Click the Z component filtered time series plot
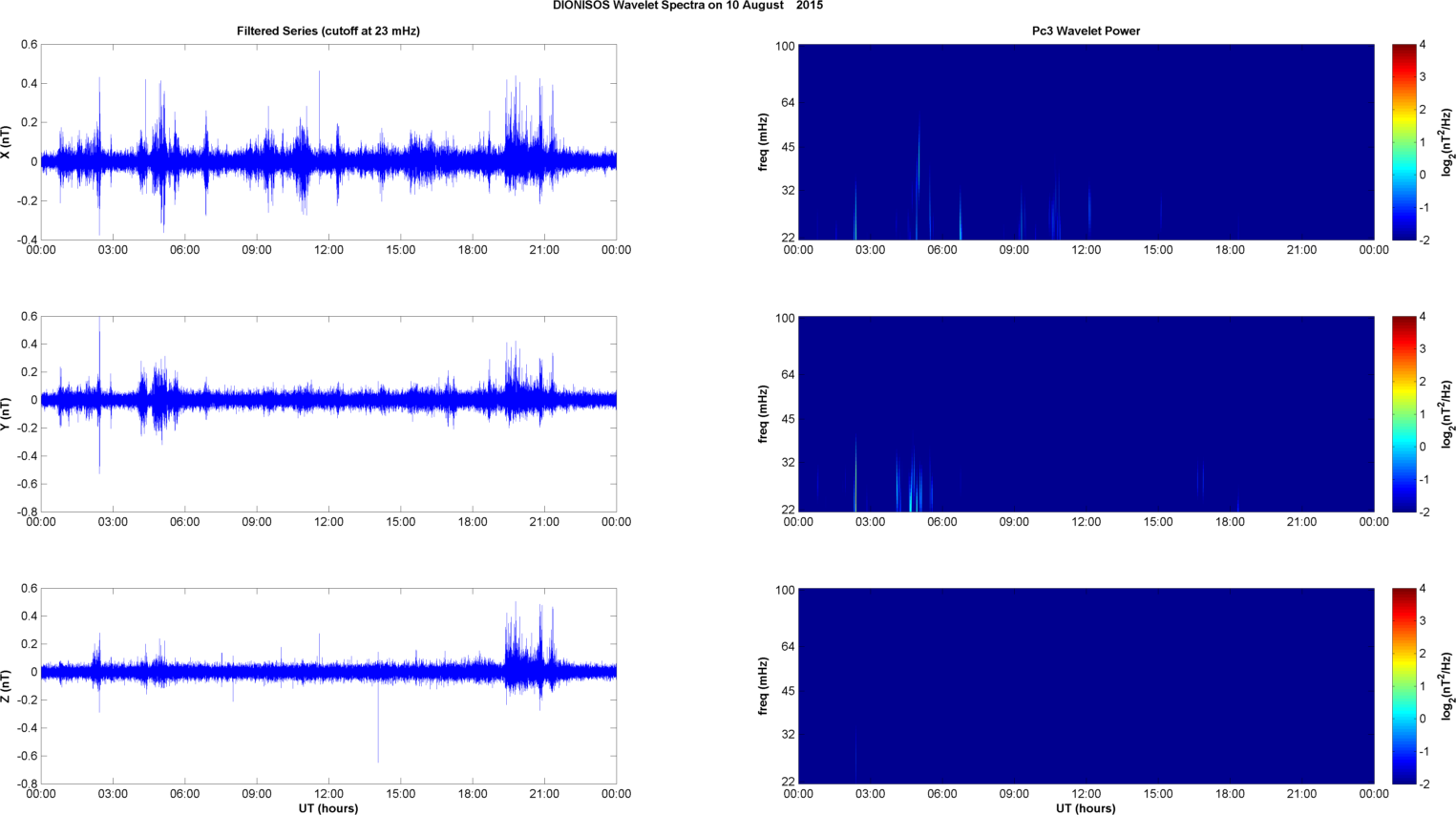This screenshot has height=815, width=1456. tap(328, 686)
